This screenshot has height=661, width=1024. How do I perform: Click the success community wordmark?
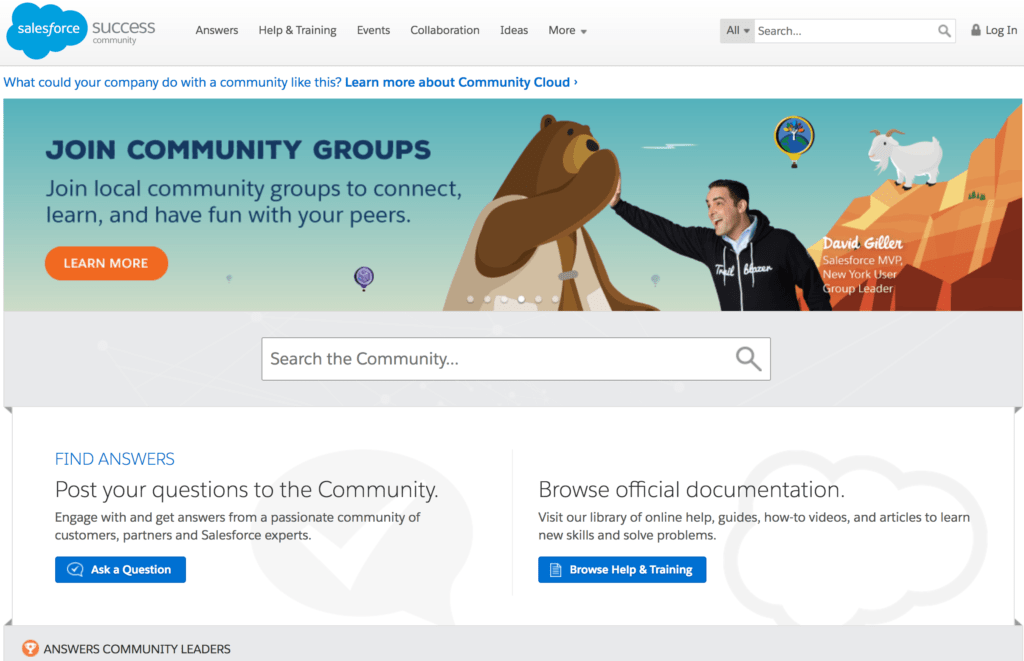[x=123, y=31]
